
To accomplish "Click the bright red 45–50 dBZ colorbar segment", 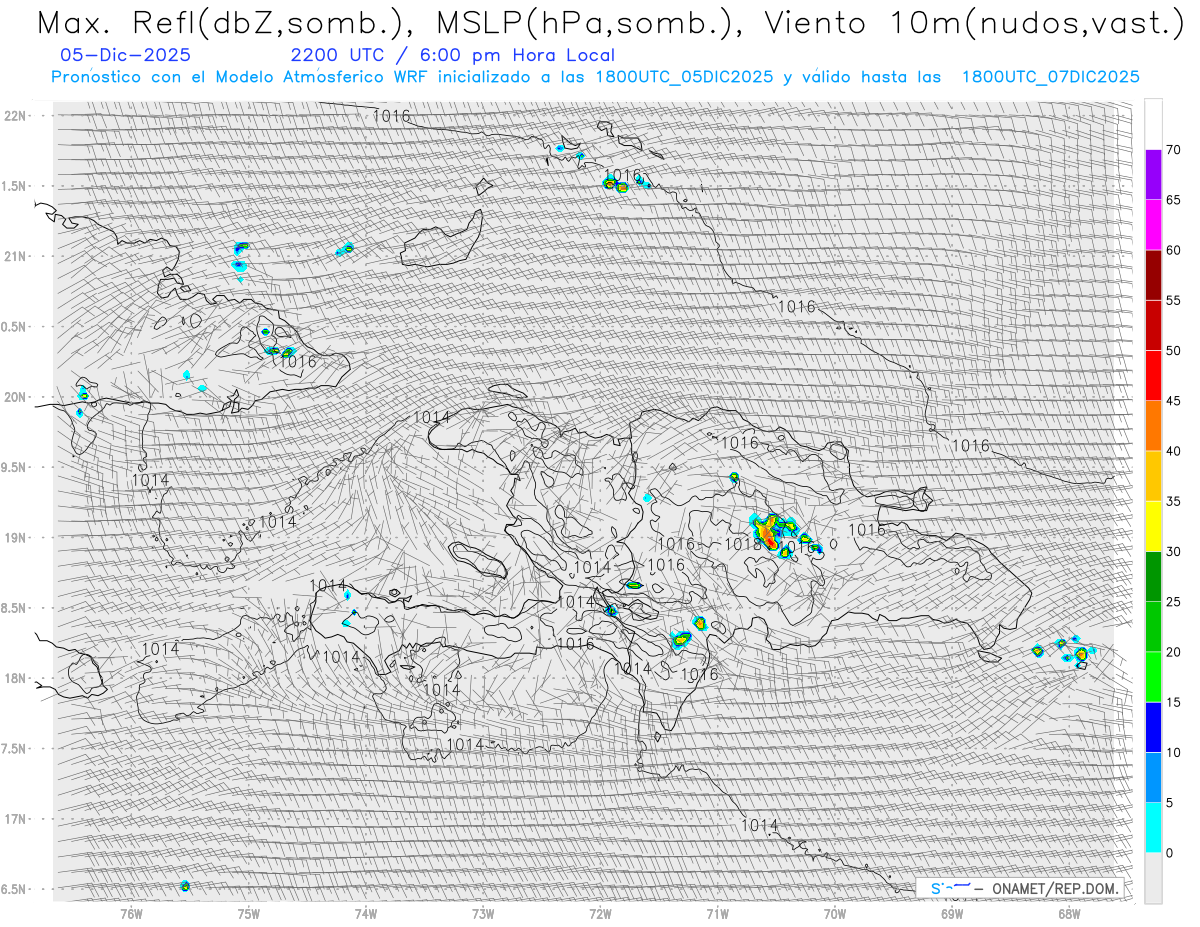I will click(x=1153, y=375).
